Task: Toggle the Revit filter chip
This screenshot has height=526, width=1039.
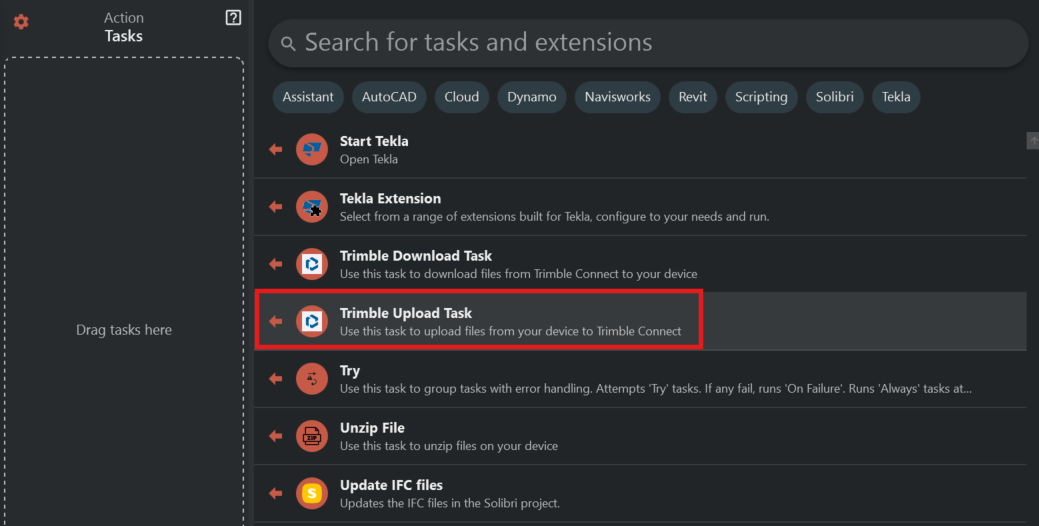Action: [693, 97]
